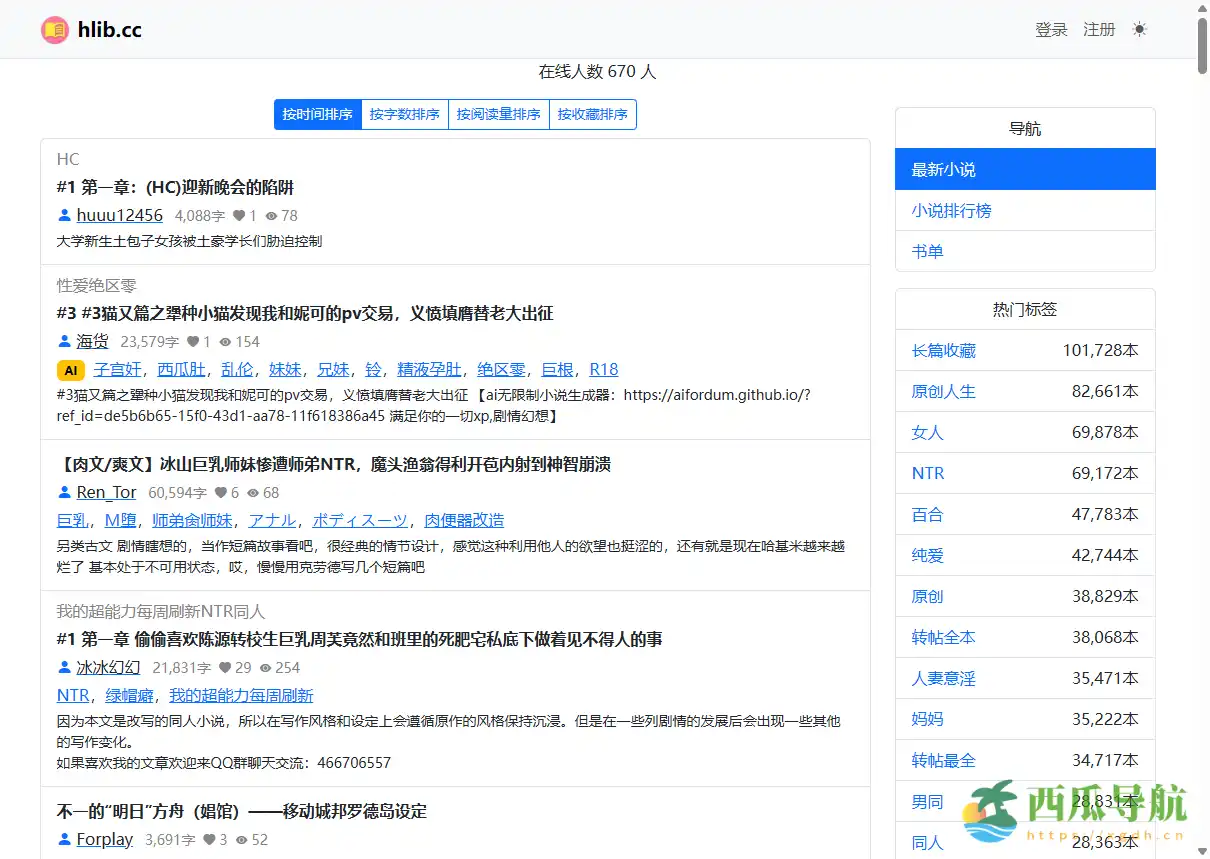Click the eye view icon showing 254

coord(266,667)
